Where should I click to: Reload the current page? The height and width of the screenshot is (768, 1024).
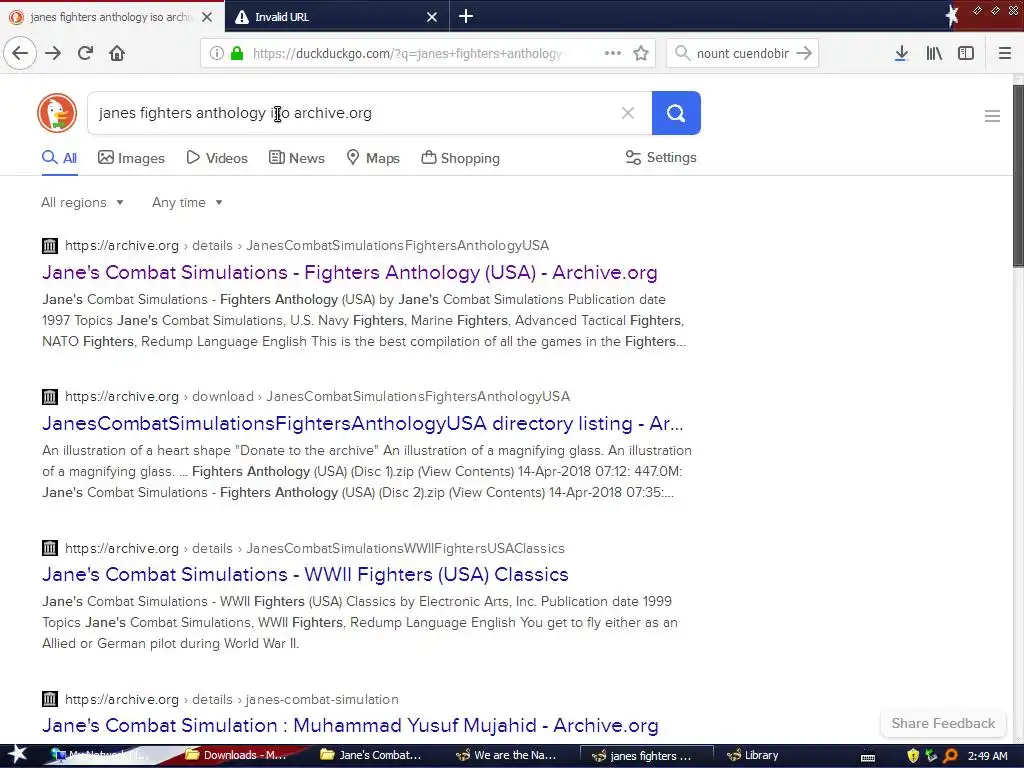tap(85, 53)
